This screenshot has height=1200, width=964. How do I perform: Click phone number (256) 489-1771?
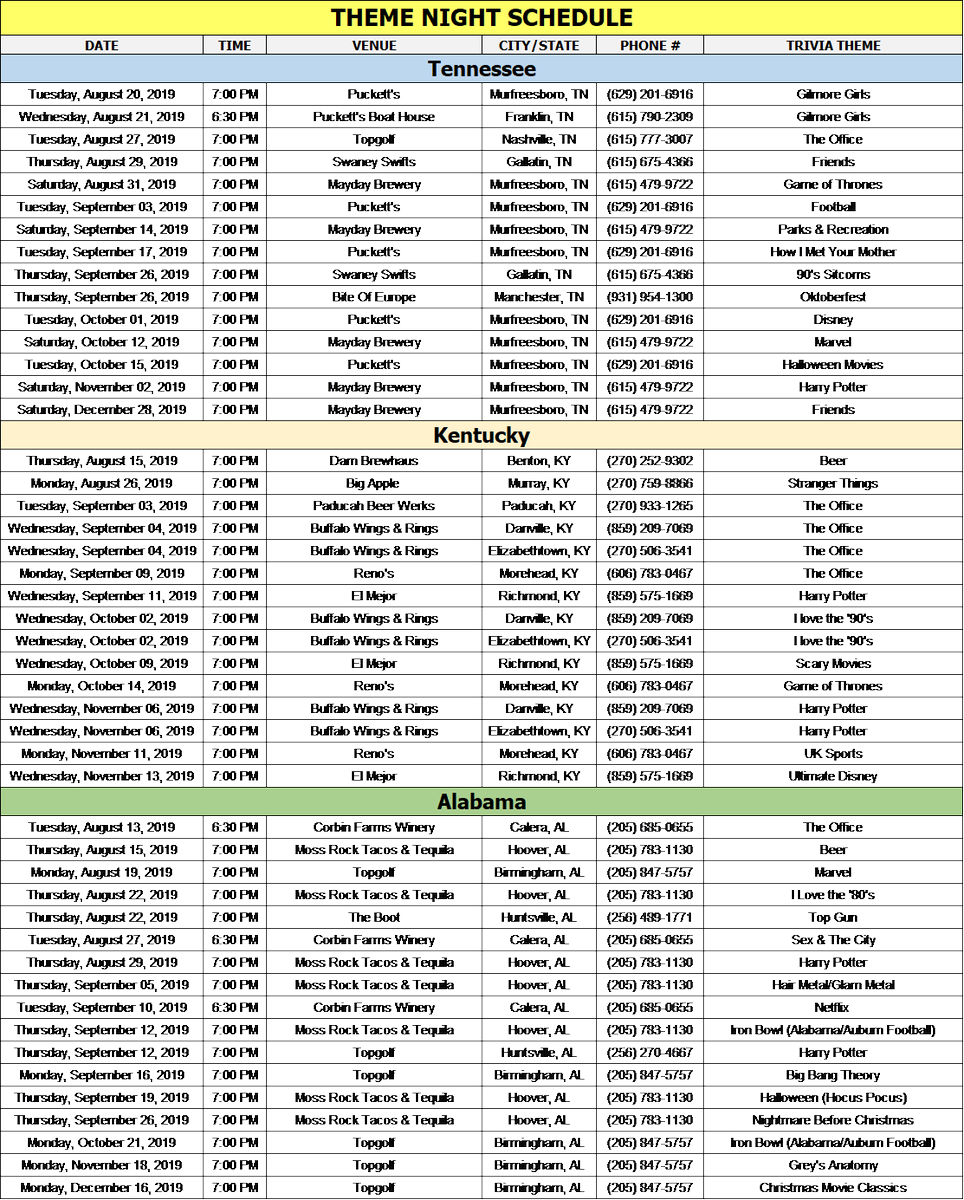coord(650,917)
